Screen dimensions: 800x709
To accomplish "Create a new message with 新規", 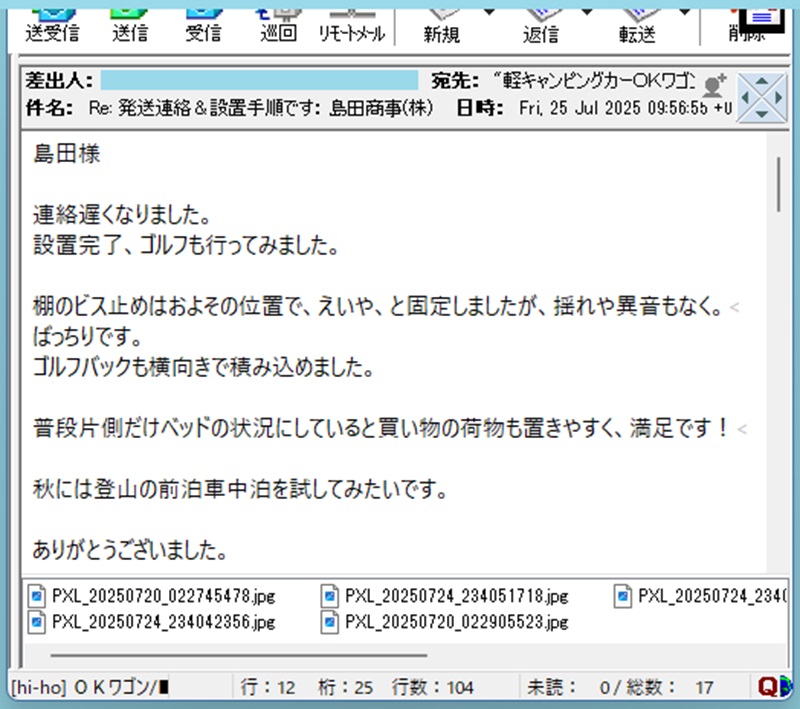I will [x=441, y=22].
